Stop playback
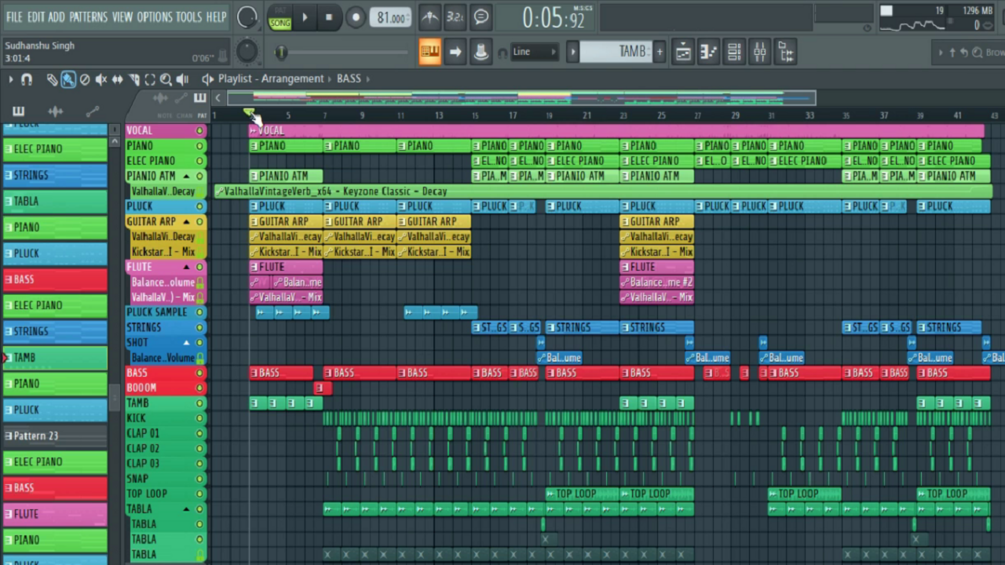This screenshot has height=565, width=1005. click(329, 18)
